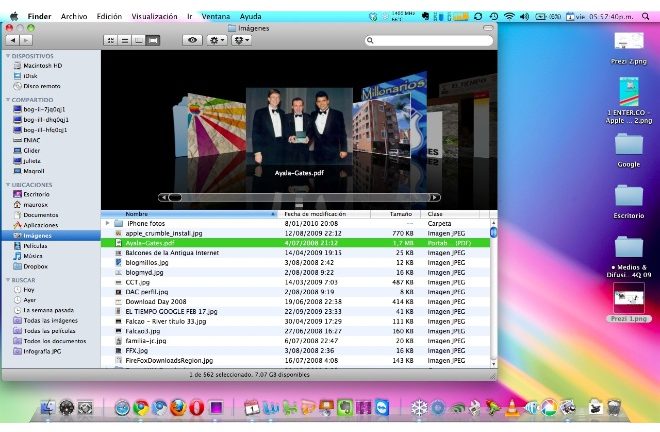Screen dimensions: 660x432
Task: Click Time Machine menu bar icon
Action: 494,16
